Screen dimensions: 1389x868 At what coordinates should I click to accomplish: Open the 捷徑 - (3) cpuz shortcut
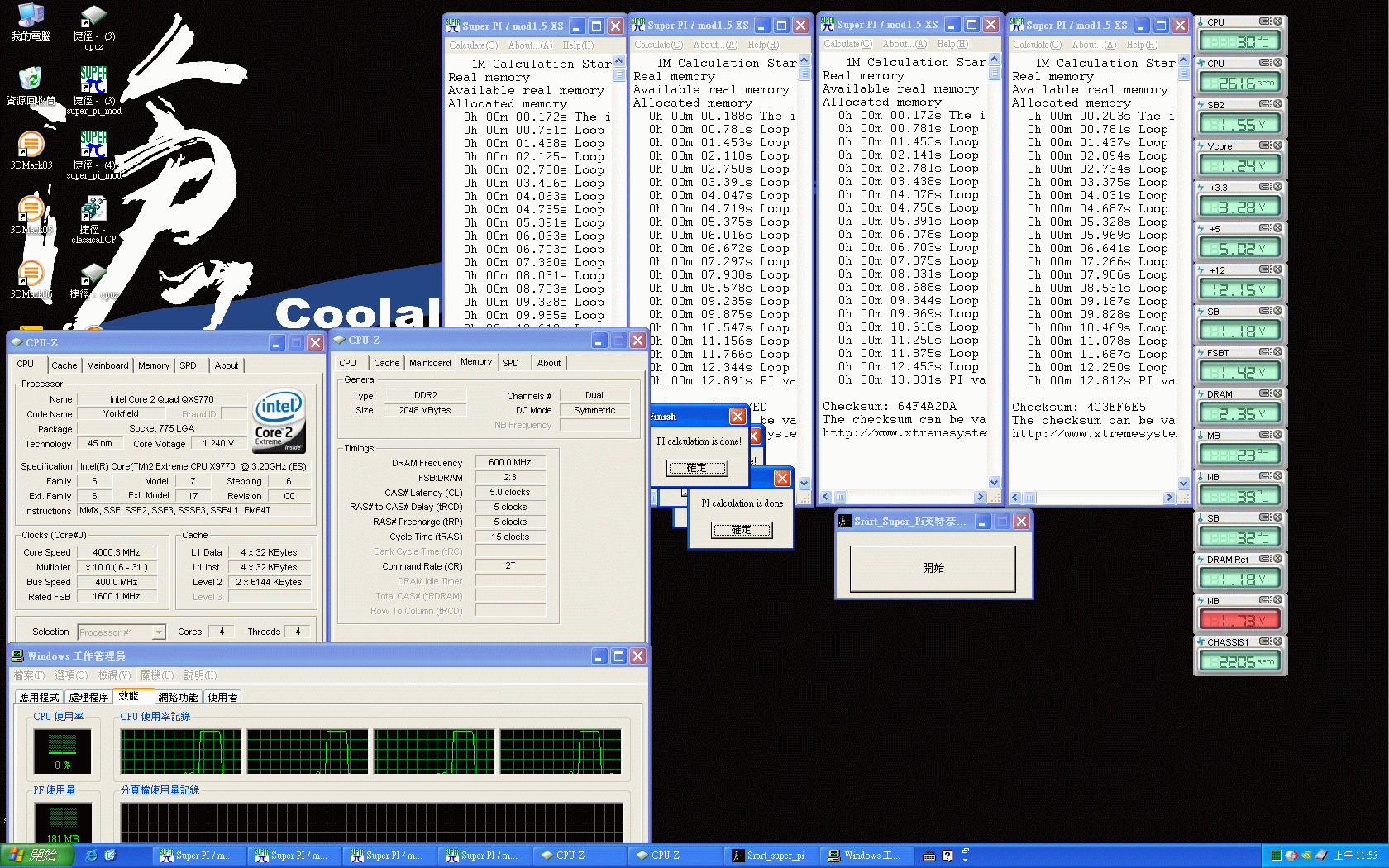[x=93, y=26]
